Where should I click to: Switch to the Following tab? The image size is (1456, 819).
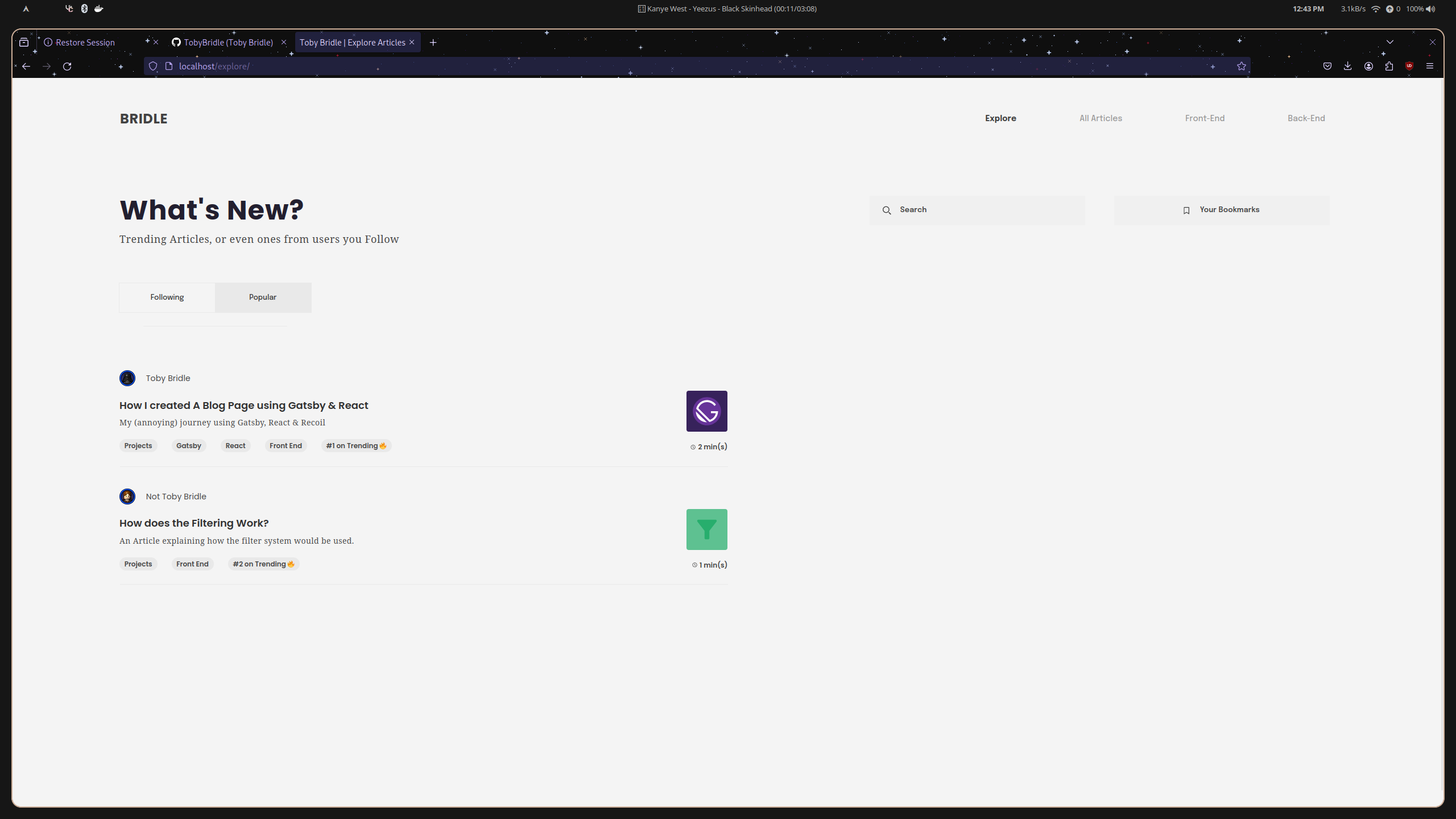[166, 297]
